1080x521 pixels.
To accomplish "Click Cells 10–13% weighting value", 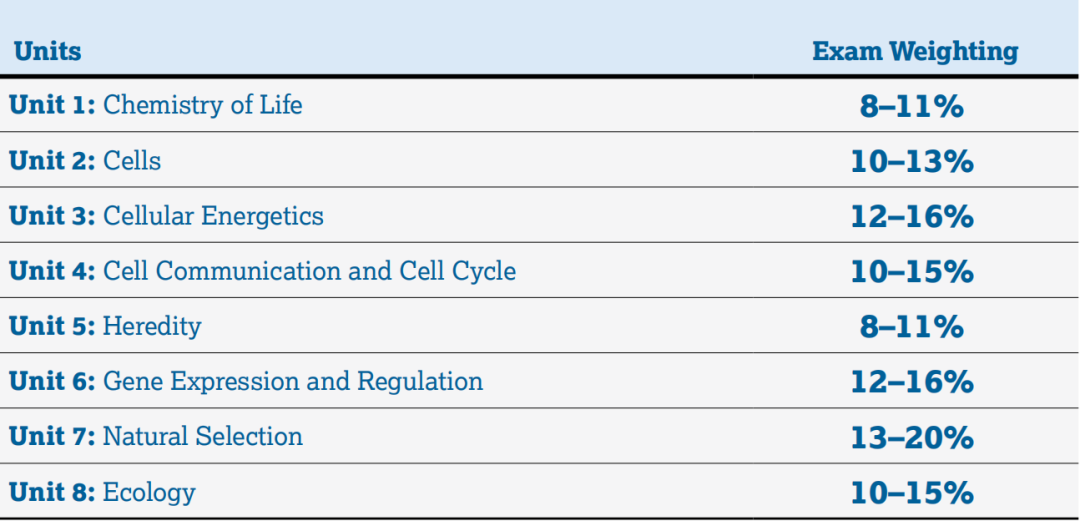I will tap(911, 161).
